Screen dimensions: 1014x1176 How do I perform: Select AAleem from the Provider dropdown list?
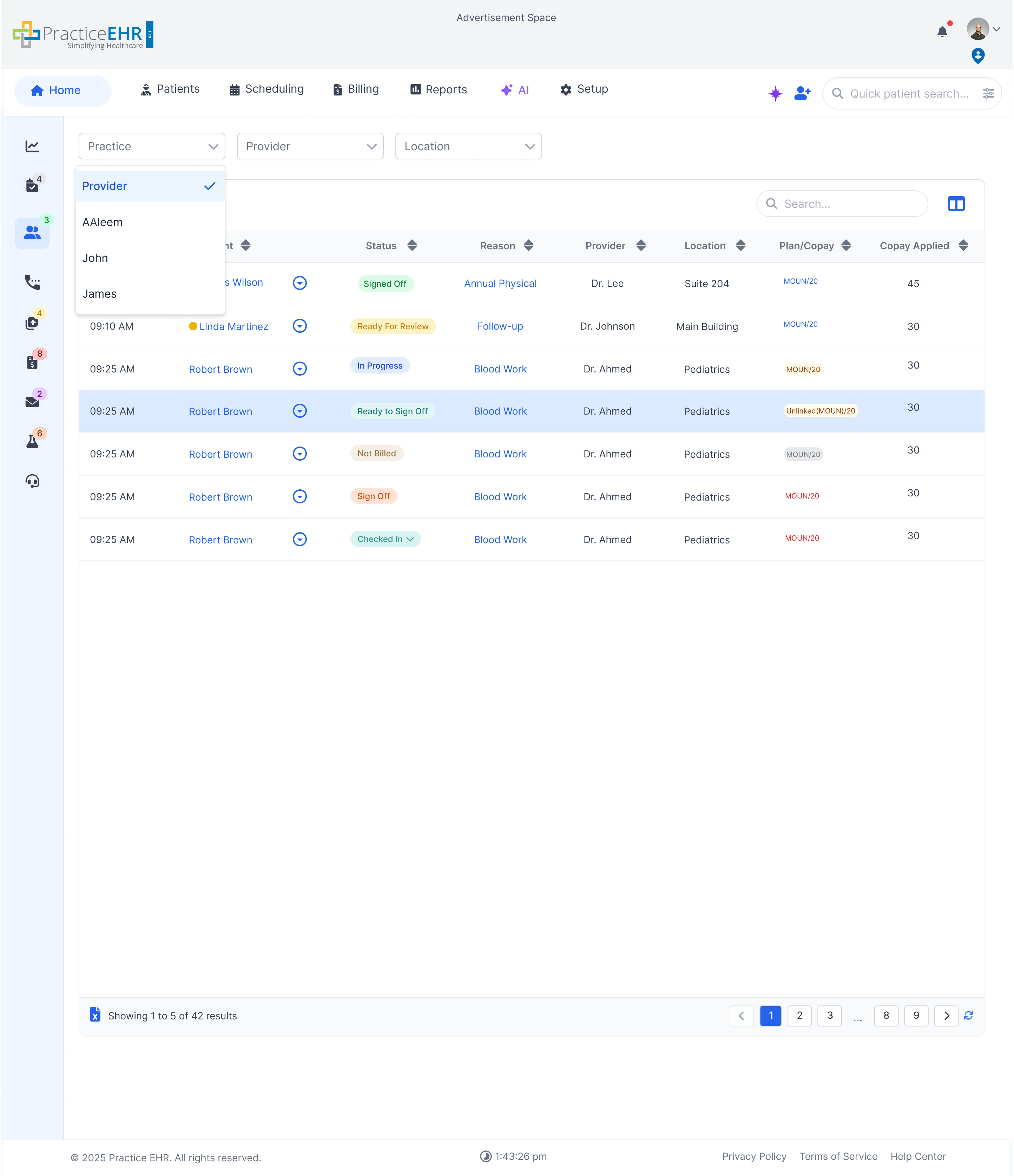click(x=102, y=222)
